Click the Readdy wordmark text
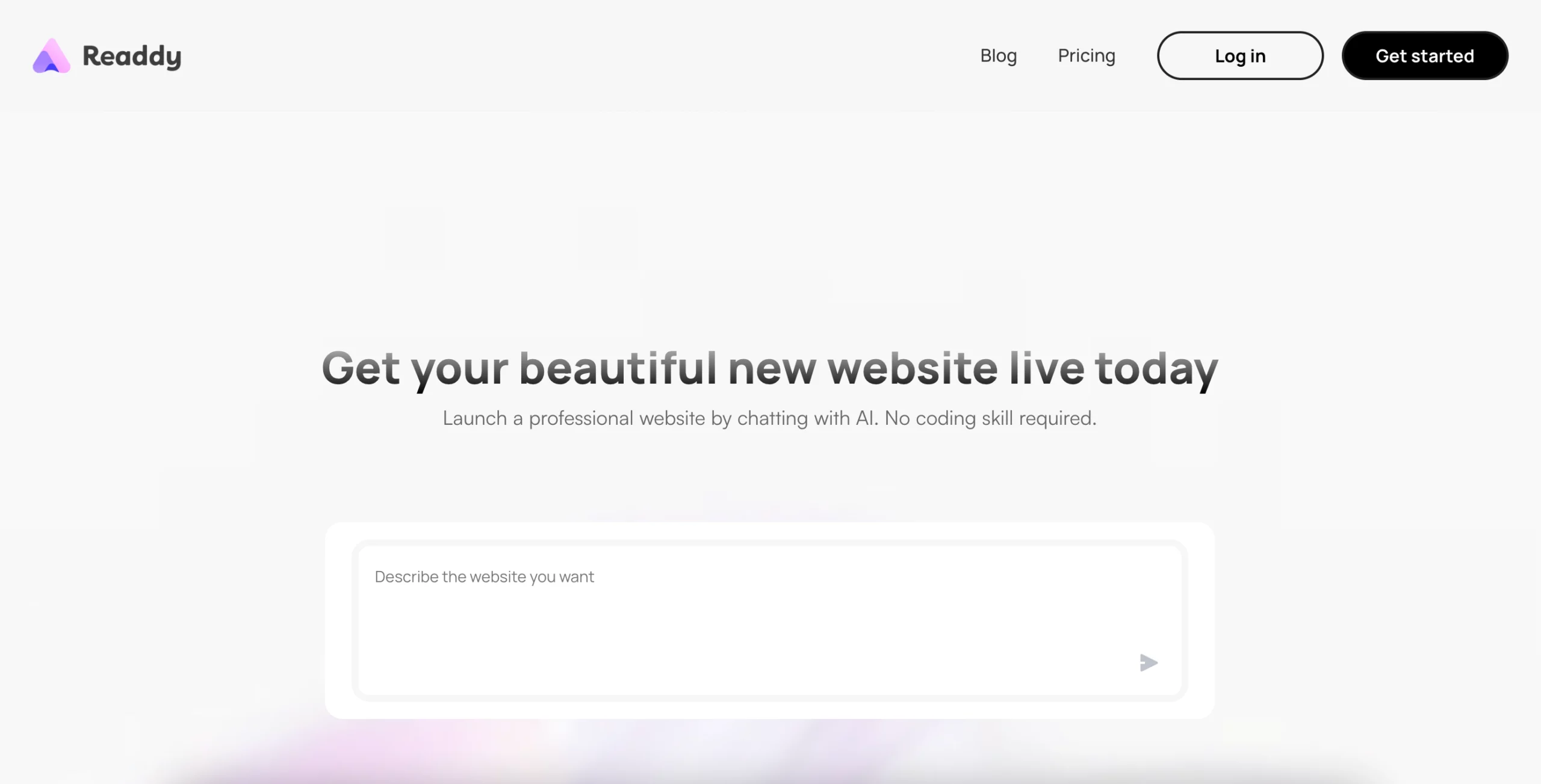 [132, 57]
